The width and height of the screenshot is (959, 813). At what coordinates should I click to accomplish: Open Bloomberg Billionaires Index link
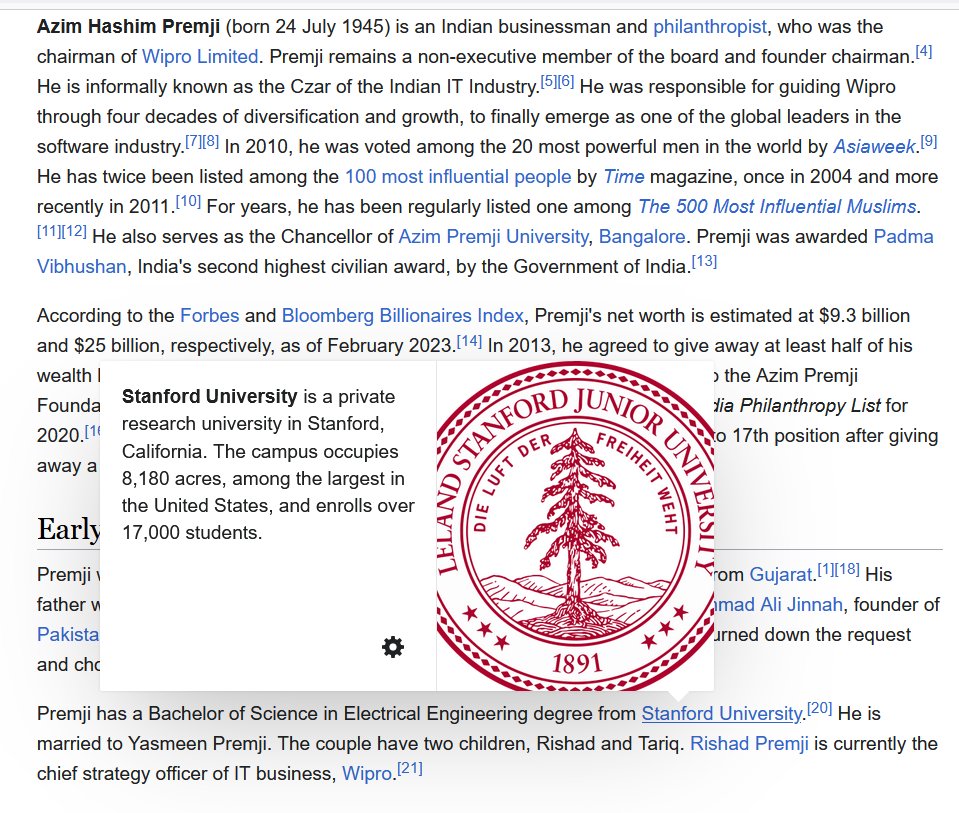[402, 316]
